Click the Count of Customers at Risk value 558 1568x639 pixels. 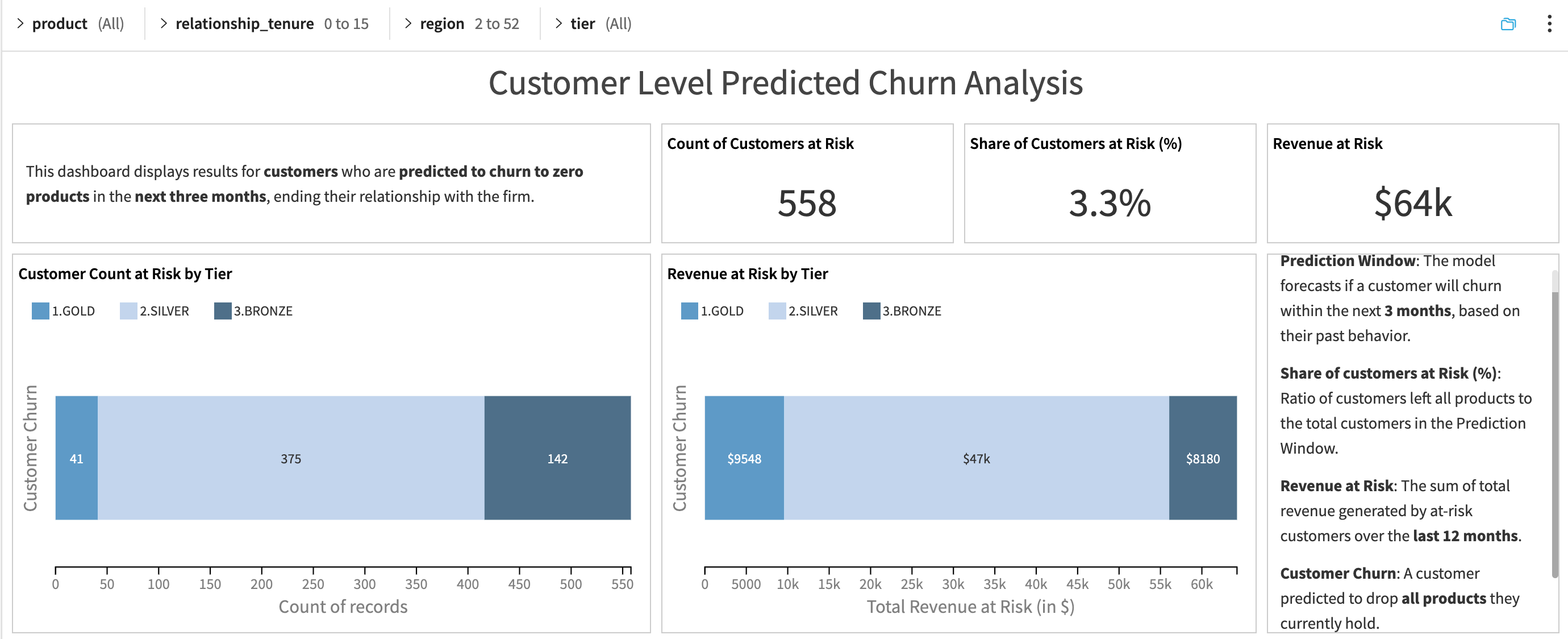[807, 204]
